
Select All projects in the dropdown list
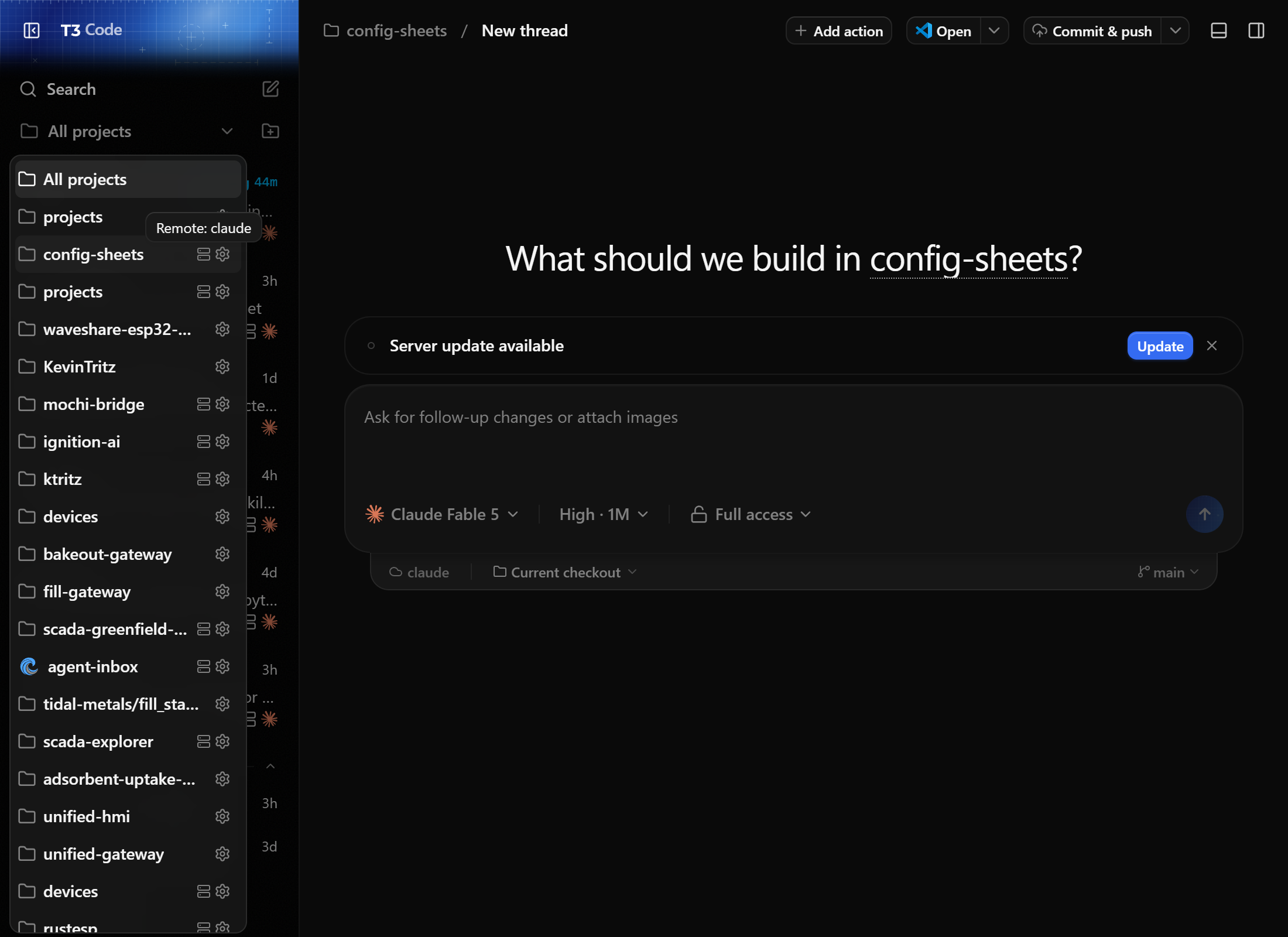tap(128, 179)
